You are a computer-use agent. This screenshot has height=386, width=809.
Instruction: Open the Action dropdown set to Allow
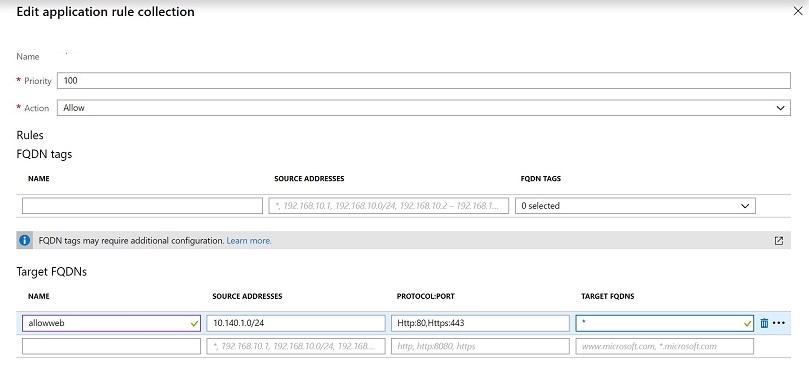(x=424, y=108)
